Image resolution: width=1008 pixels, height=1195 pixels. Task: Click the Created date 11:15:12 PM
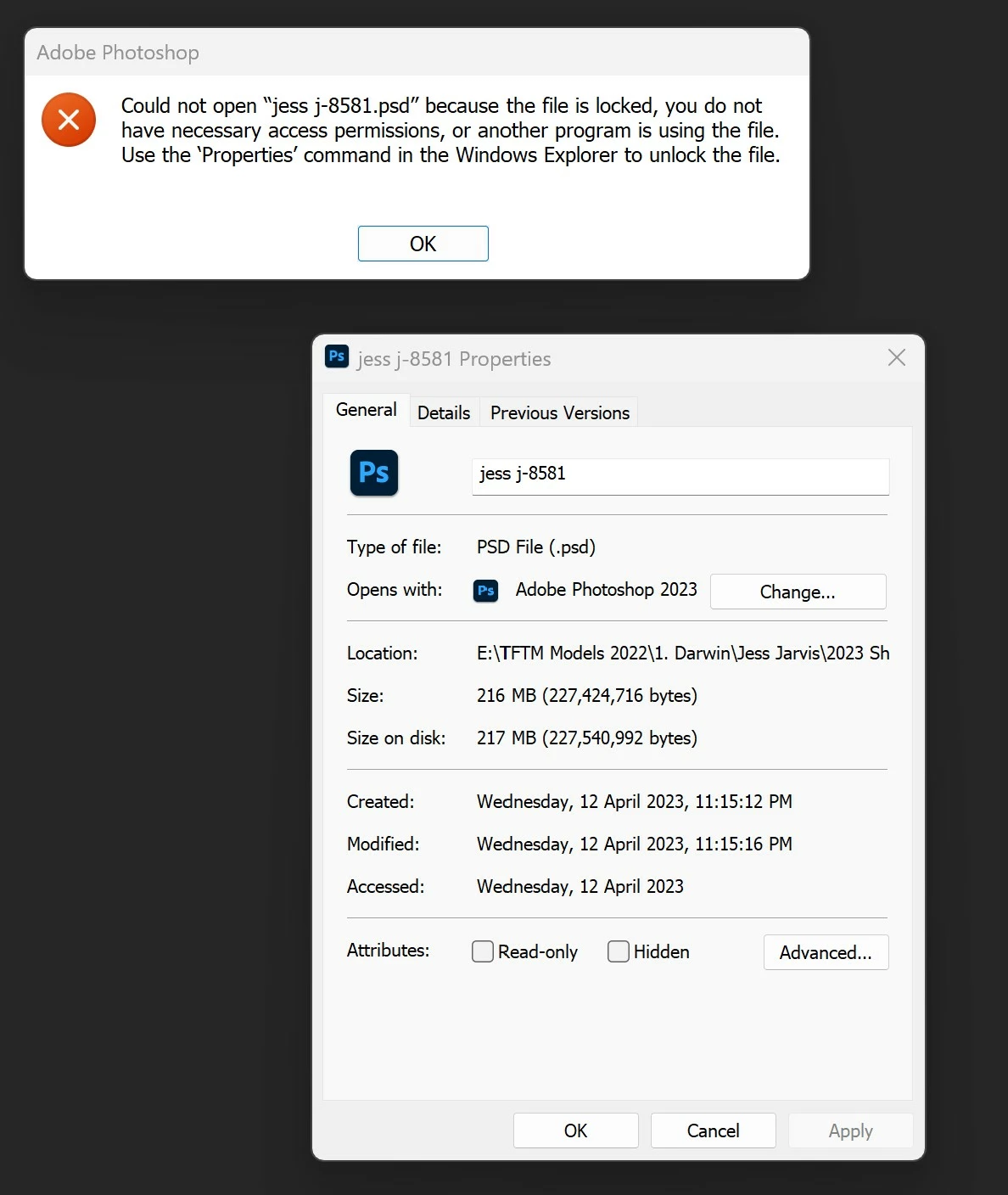[635, 801]
